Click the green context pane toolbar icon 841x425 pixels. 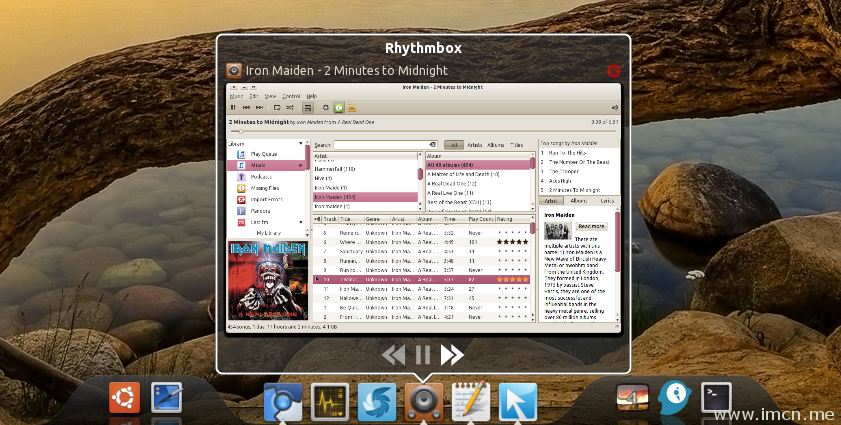(338, 108)
